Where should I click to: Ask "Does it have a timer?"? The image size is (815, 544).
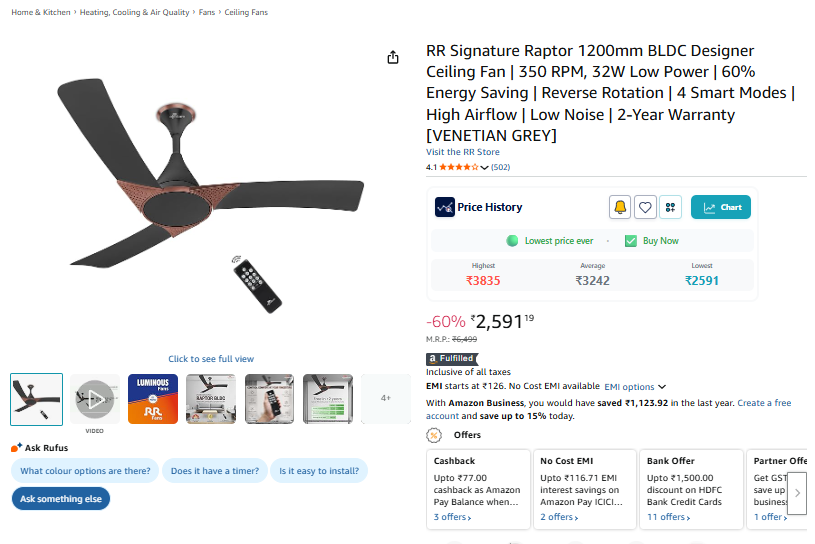tap(215, 471)
